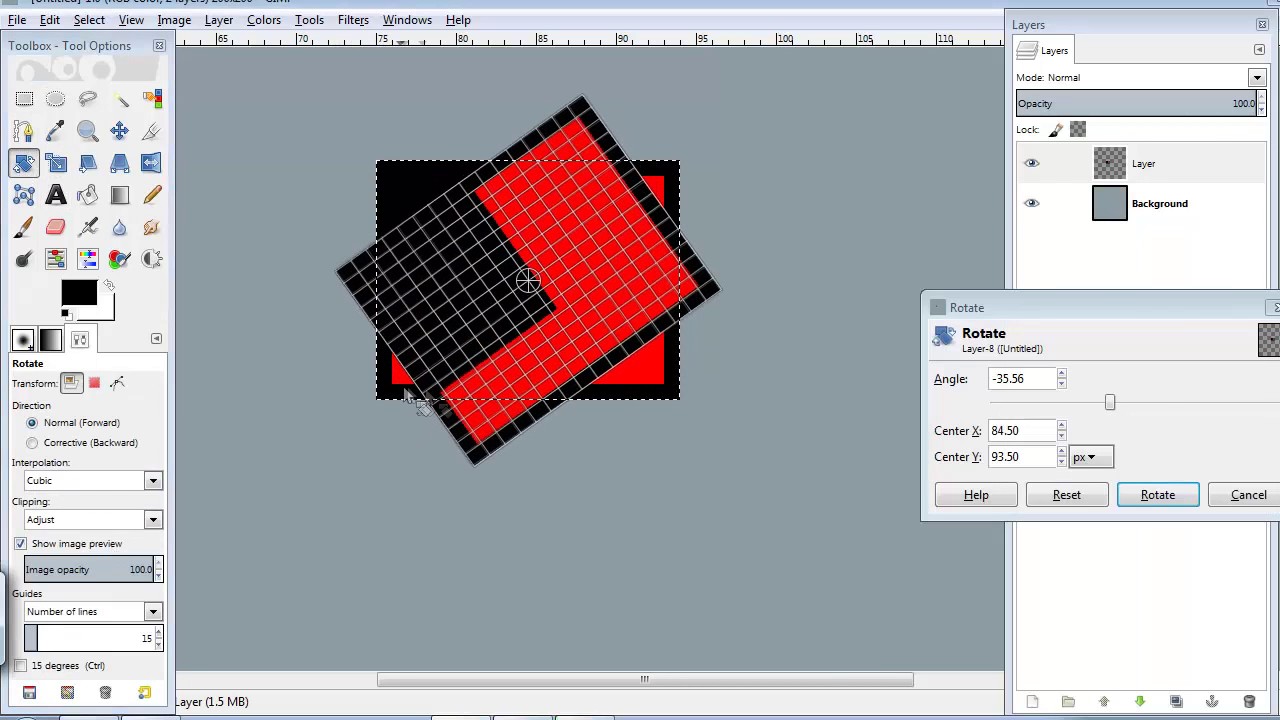Switch to the toolbox's gradient tab
The width and height of the screenshot is (1280, 720).
point(51,340)
